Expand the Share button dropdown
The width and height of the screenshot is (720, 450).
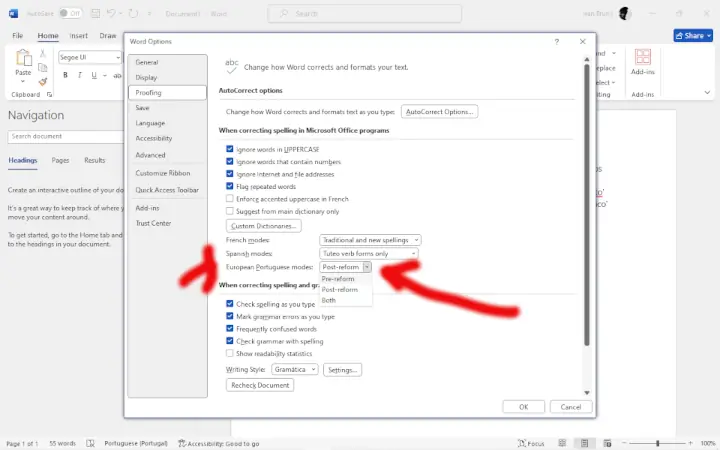point(709,35)
